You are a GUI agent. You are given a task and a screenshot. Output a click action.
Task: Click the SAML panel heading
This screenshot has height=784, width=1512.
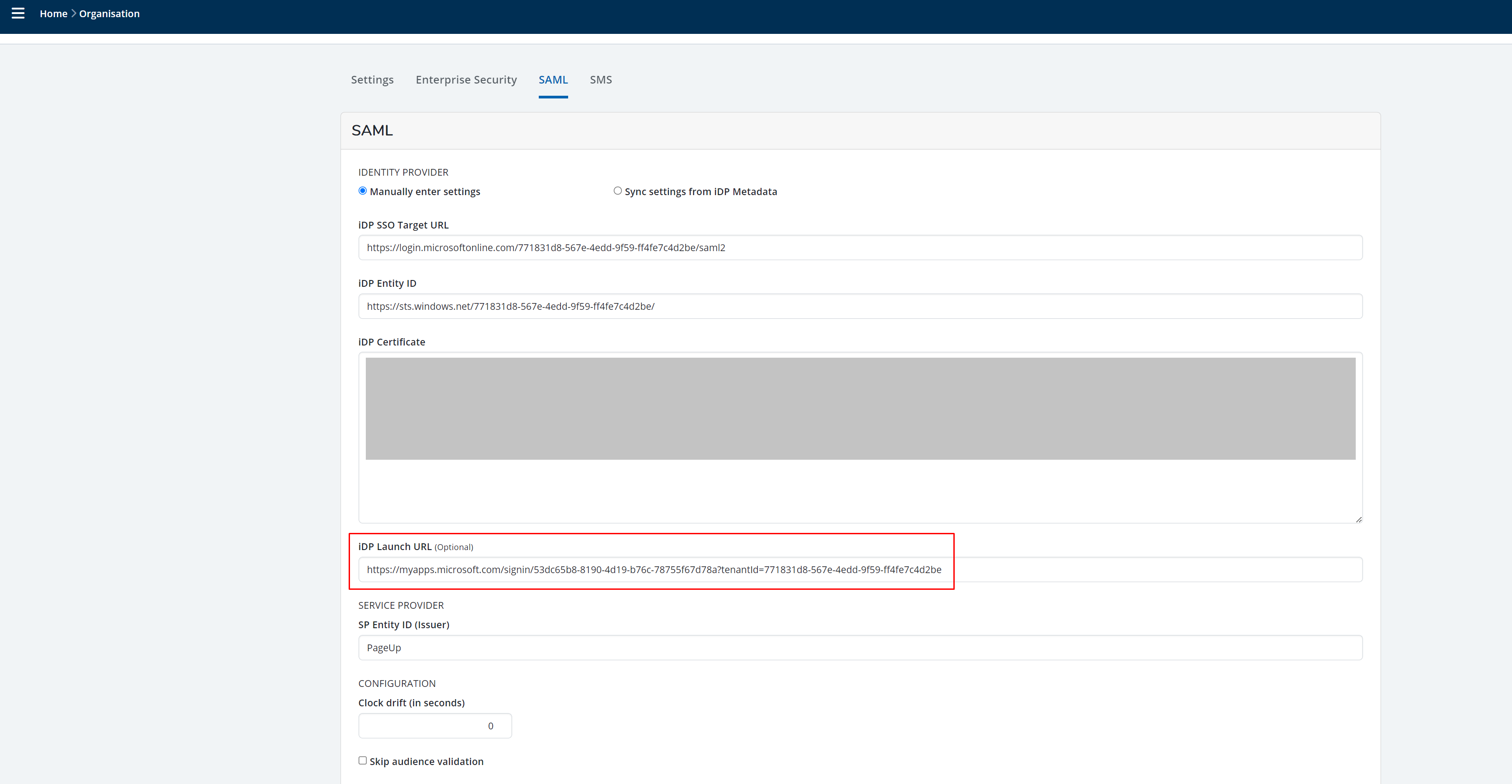coord(372,130)
